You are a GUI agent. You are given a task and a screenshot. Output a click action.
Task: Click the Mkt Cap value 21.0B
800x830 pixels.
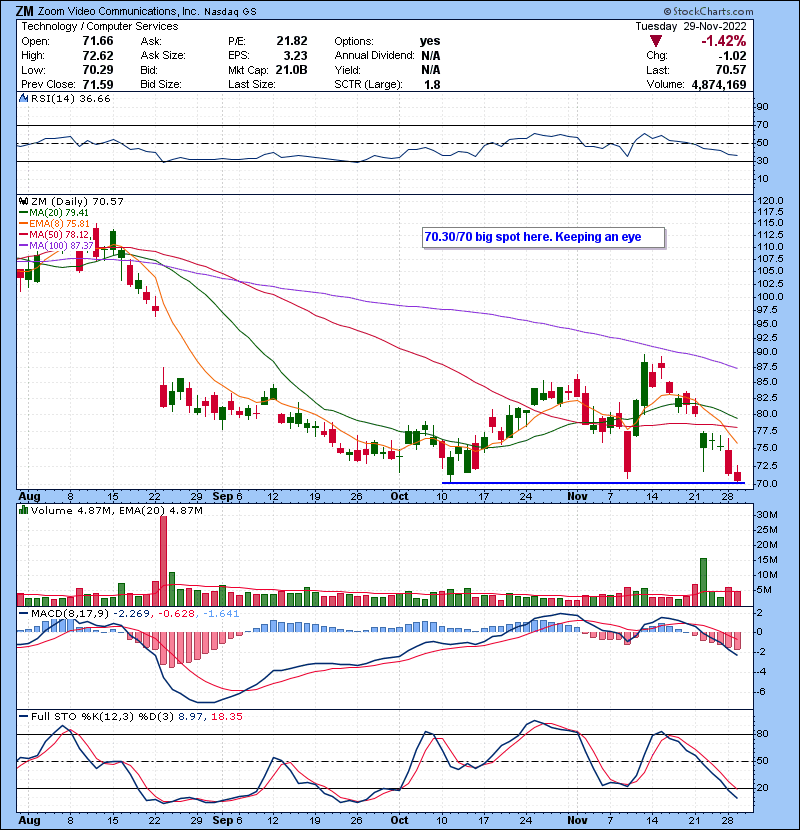[291, 70]
